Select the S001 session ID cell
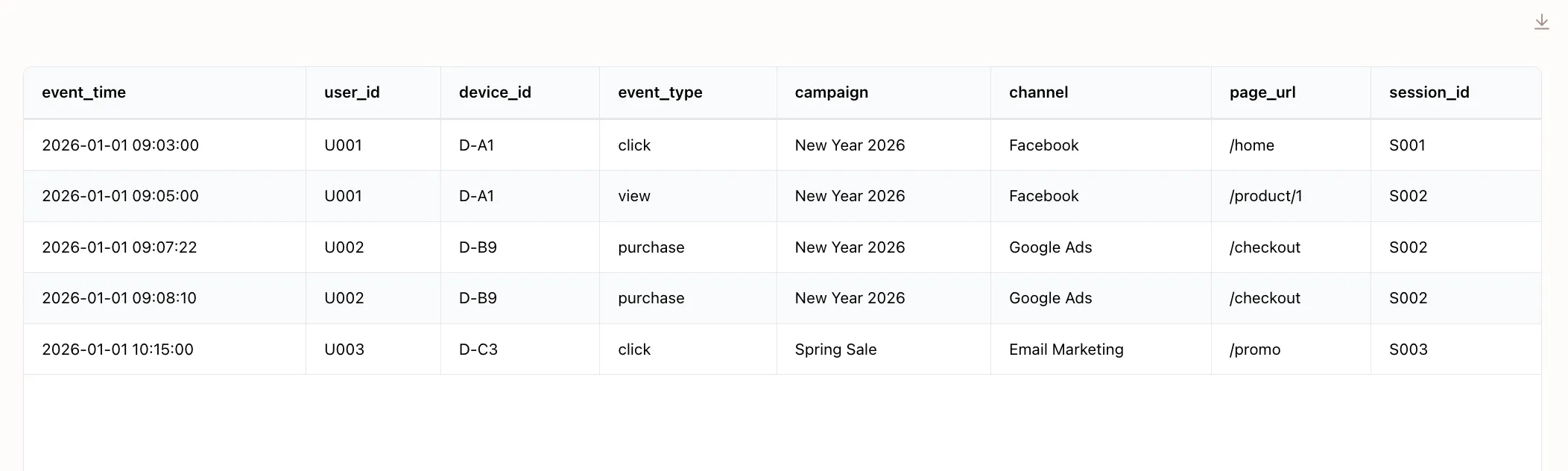The height and width of the screenshot is (471, 1568). pyautogui.click(x=1407, y=145)
